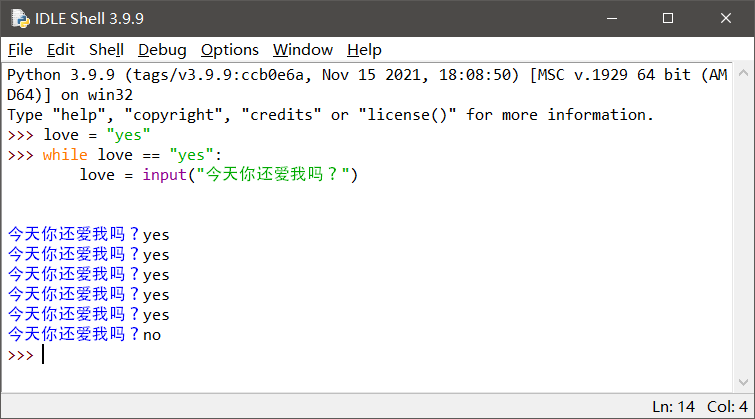Open the Debug menu
Viewport: 755px width, 419px height.
[162, 50]
